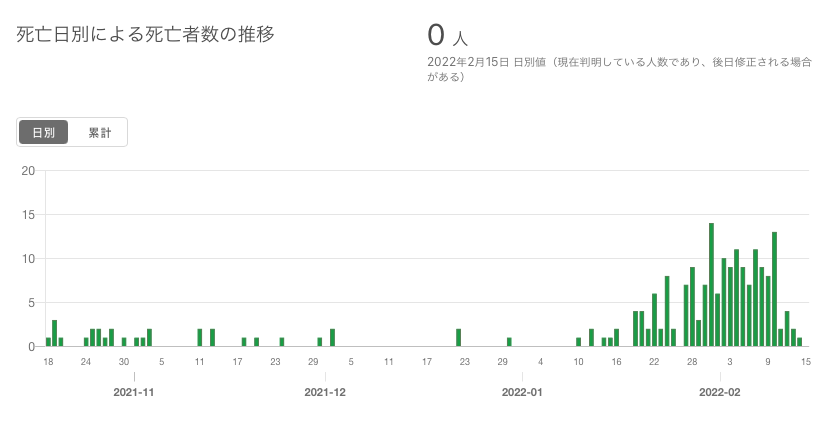This screenshot has width=835, height=421.
Task: Select the 日別 daily view toggle
Action: (44, 132)
